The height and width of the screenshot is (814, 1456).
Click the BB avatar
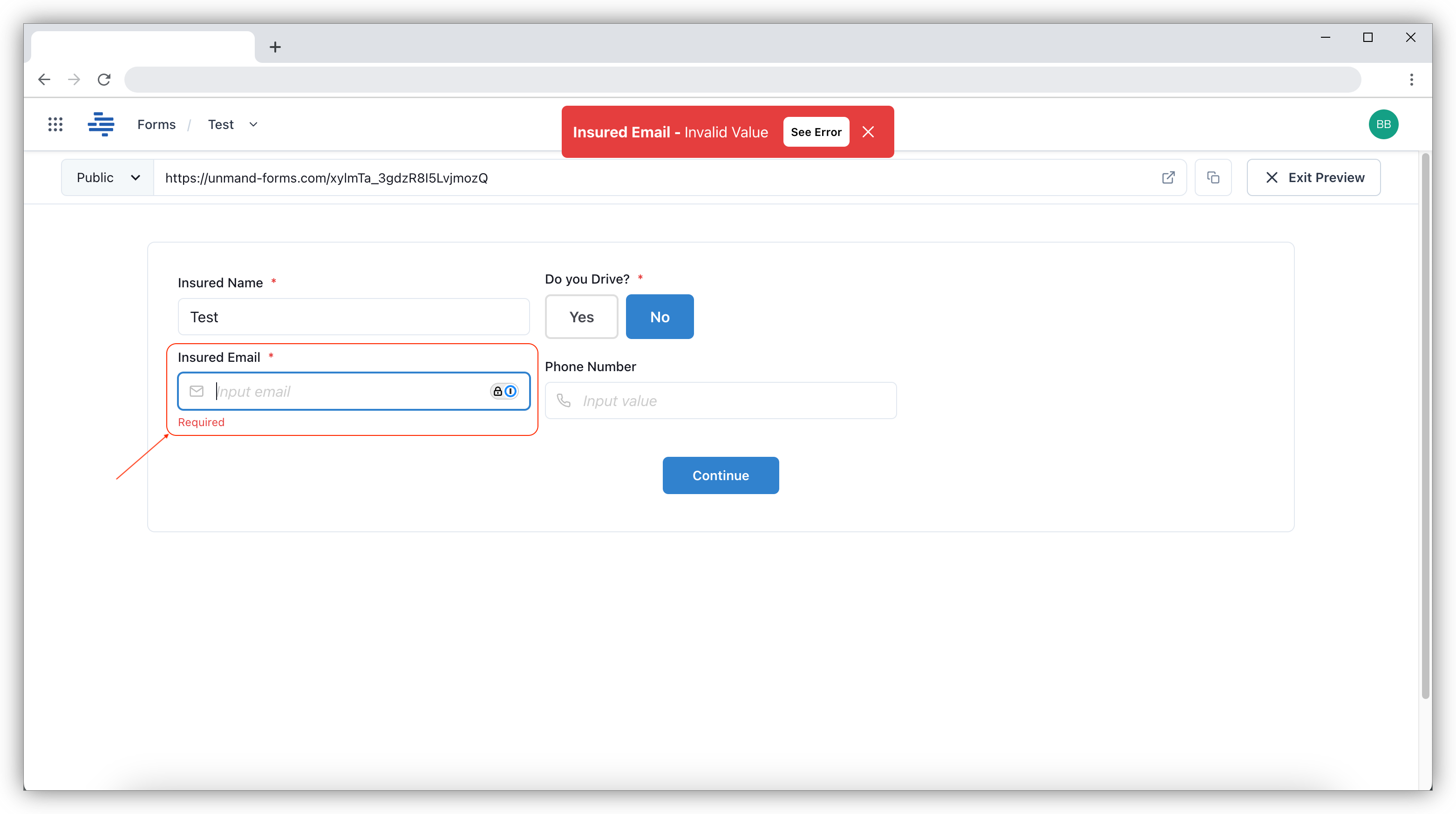[1384, 124]
